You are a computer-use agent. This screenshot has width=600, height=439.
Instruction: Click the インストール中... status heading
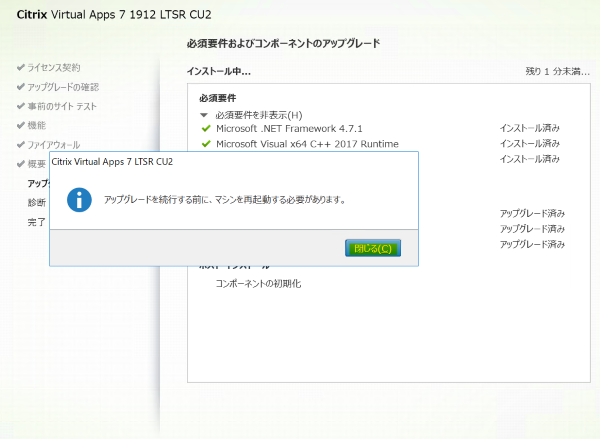click(219, 71)
